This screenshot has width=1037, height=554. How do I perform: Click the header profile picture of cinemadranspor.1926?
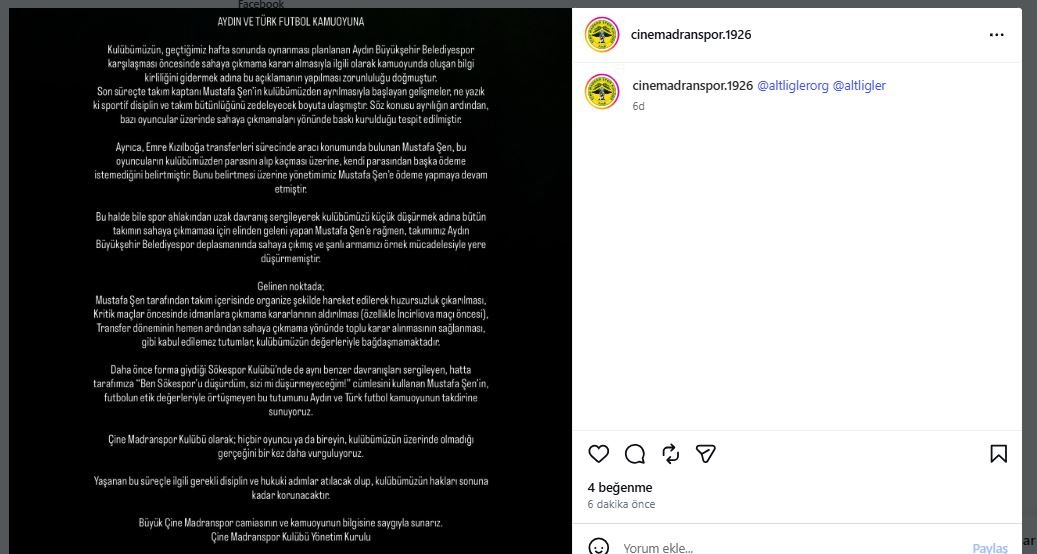pyautogui.click(x=602, y=34)
